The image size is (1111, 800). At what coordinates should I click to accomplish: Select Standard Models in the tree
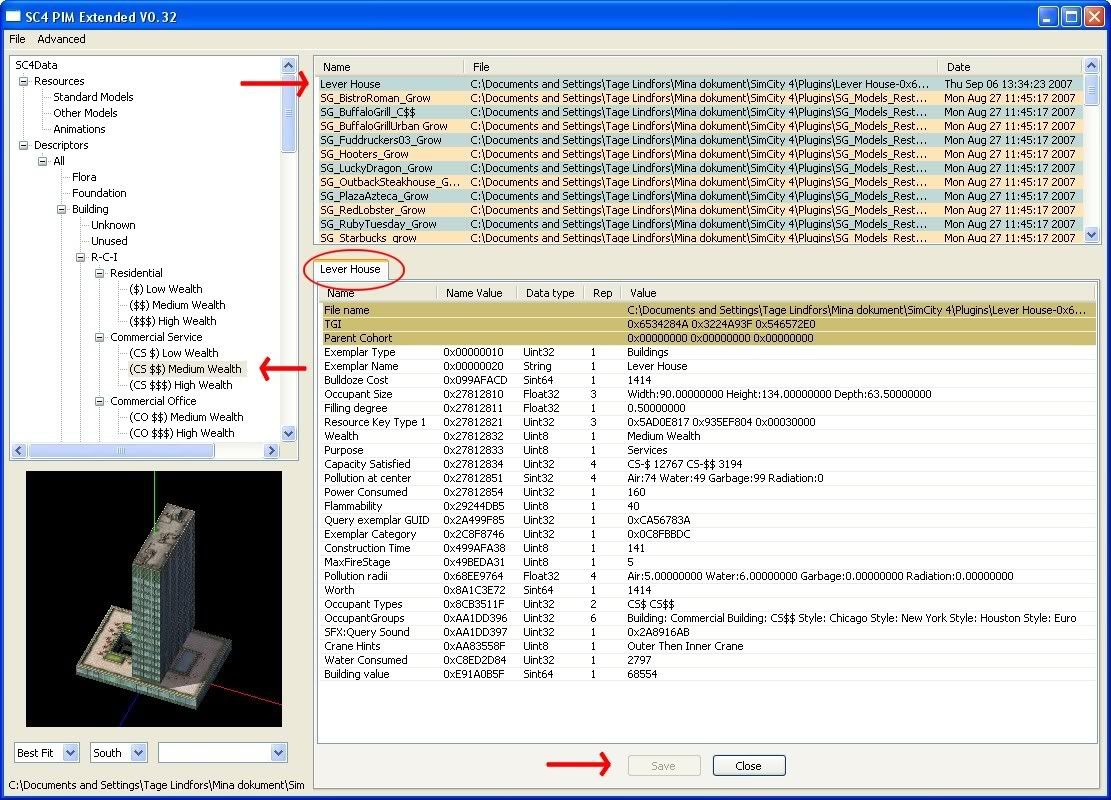93,97
